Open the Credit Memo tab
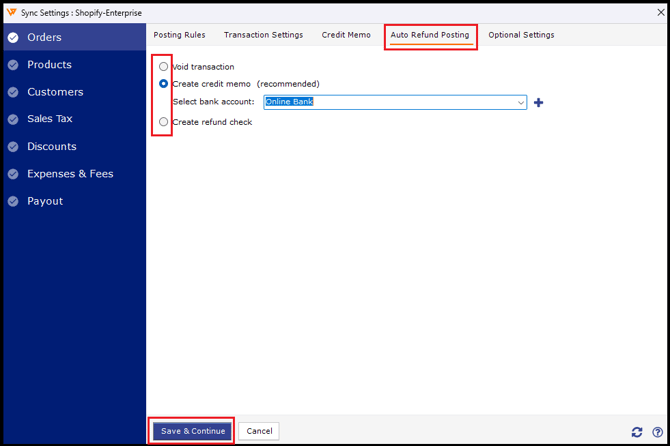Screen dimensions: 670x446 346,35
